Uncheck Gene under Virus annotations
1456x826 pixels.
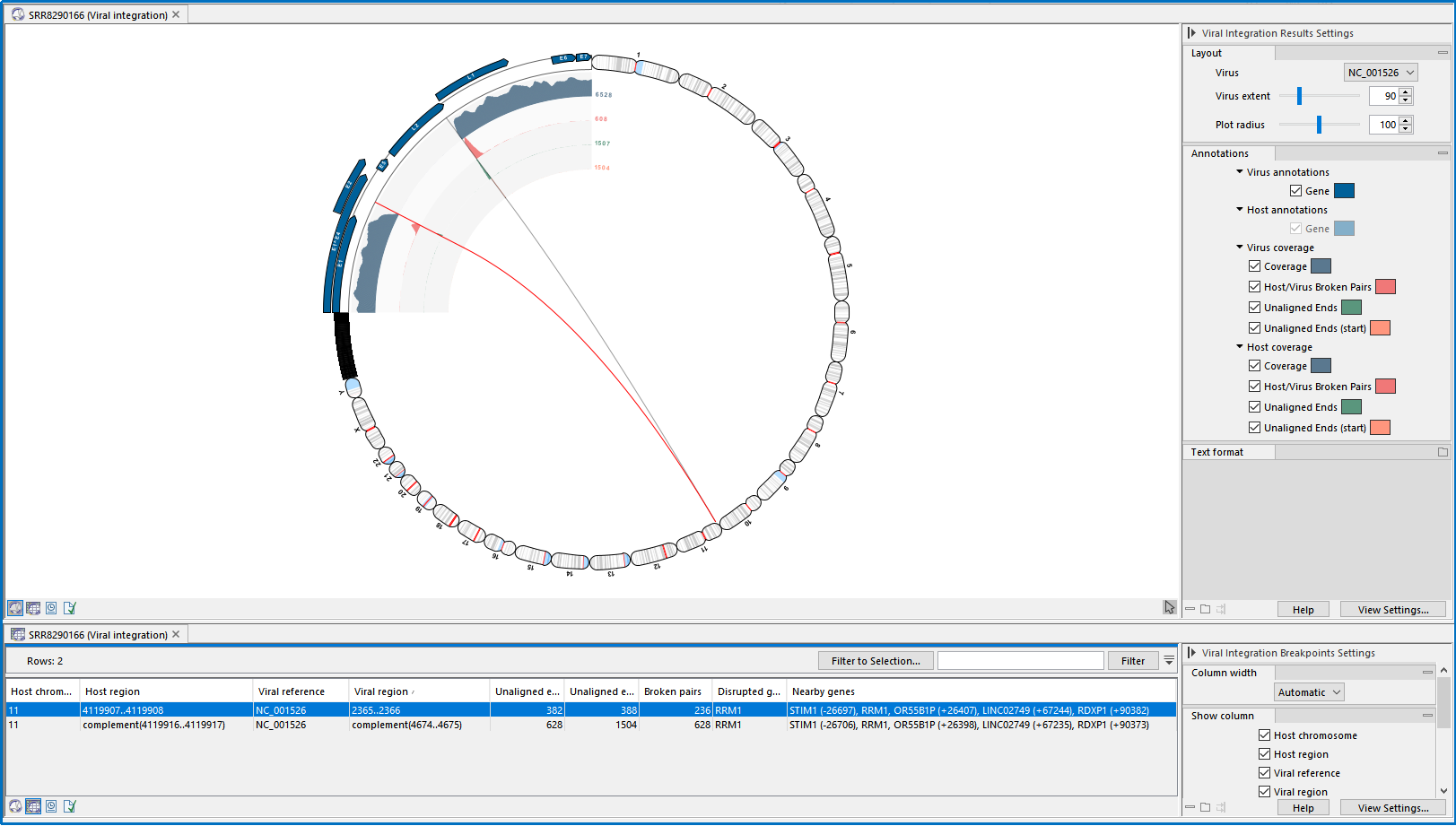[1295, 191]
